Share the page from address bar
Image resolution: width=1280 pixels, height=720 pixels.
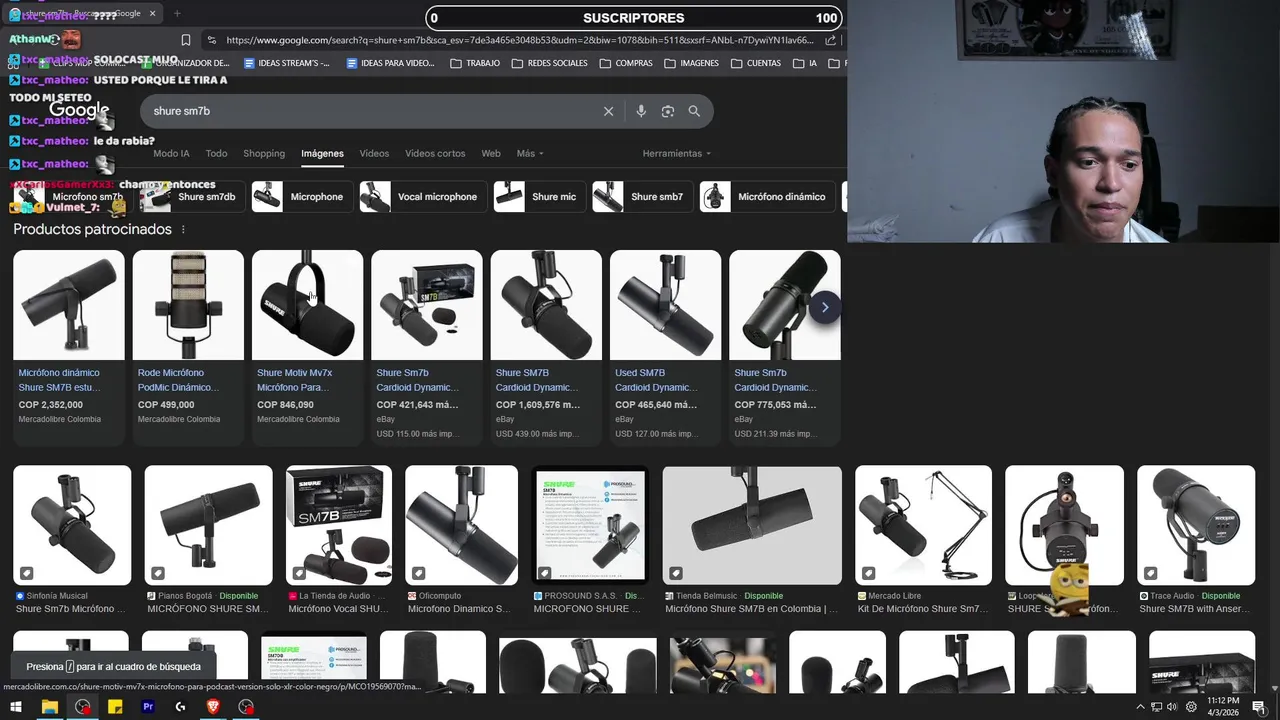[x=831, y=40]
